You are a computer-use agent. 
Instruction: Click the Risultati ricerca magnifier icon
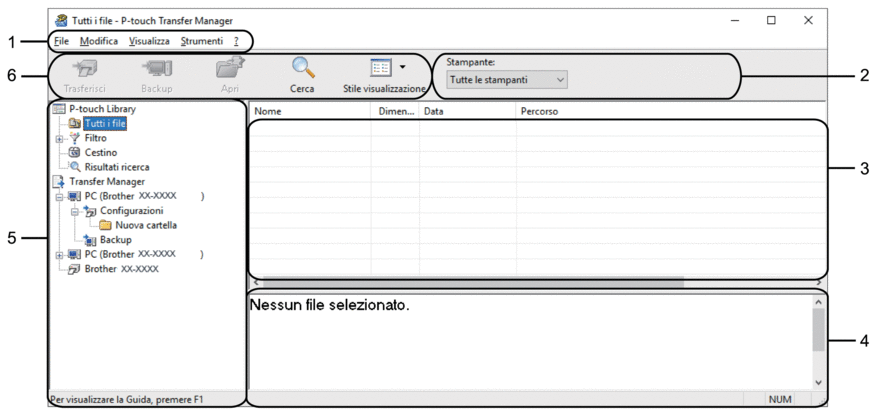[75, 167]
